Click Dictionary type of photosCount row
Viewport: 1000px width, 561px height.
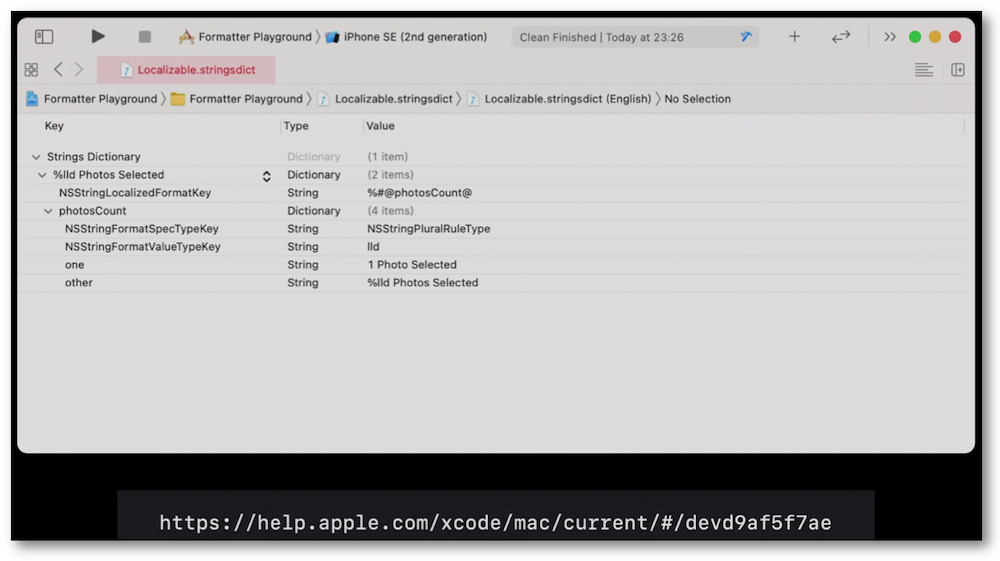pos(314,211)
